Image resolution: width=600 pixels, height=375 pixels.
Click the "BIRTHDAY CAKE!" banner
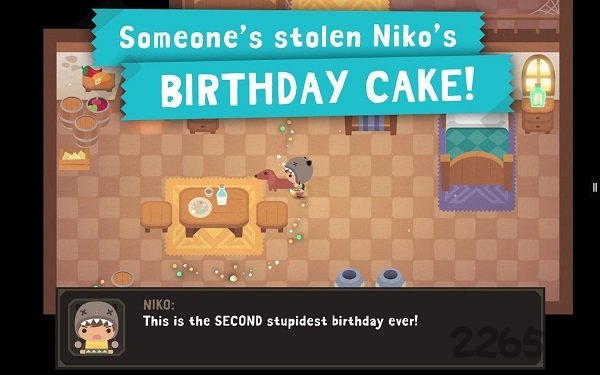point(317,87)
